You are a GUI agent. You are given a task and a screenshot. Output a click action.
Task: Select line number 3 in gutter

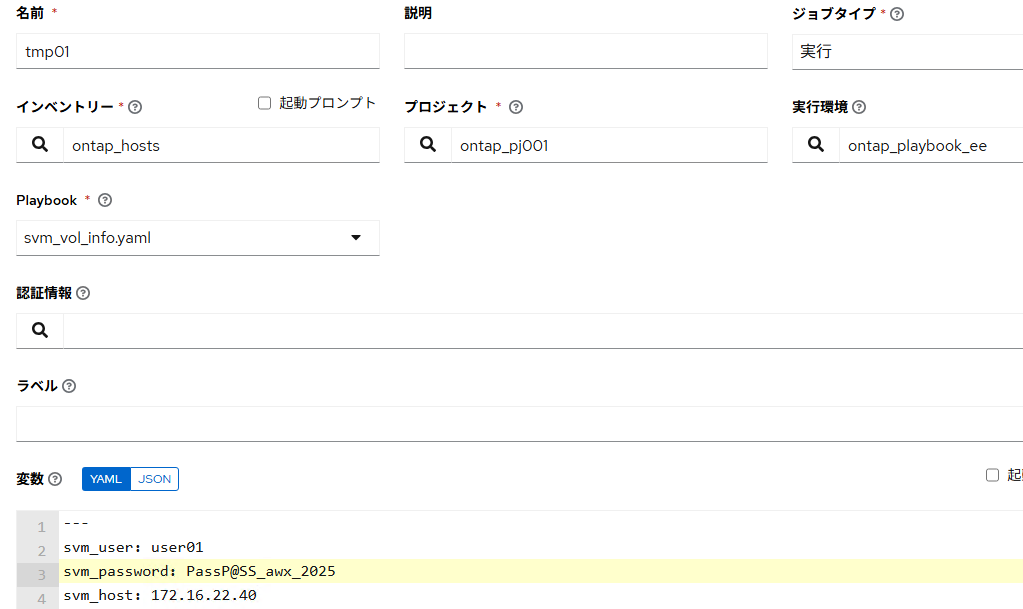coord(41,575)
